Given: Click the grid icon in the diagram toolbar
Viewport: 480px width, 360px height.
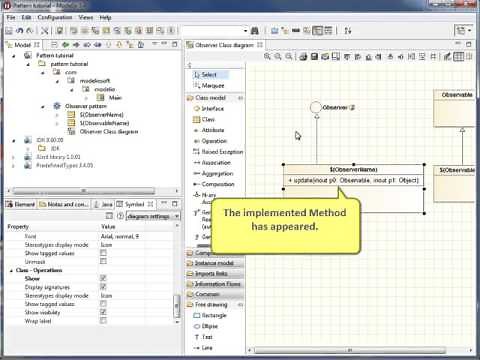Looking at the screenshot, I should coord(459,56).
